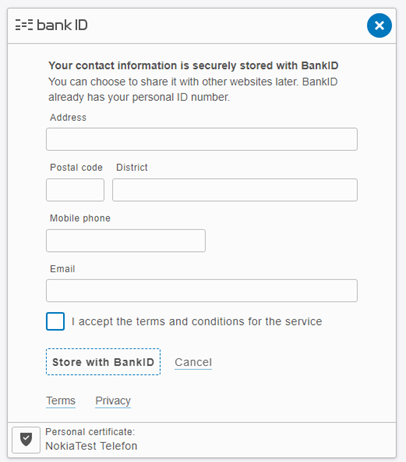Open the Terms link
This screenshot has width=406, height=462.
(61, 401)
